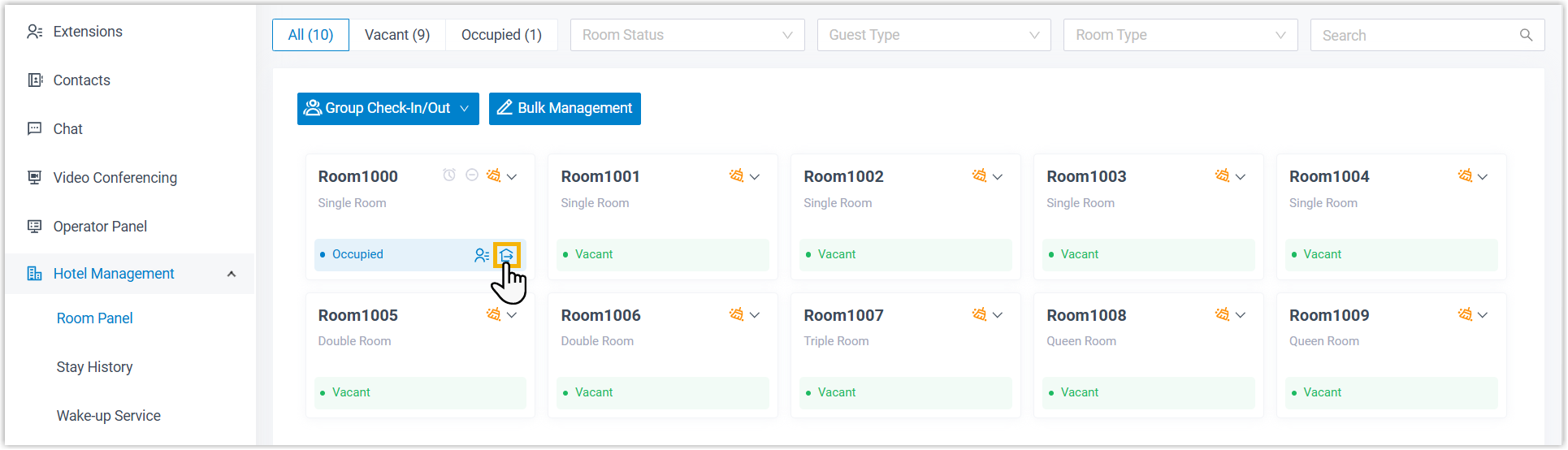Image resolution: width=1568 pixels, height=450 pixels.
Task: Open the Group Check-In/Out button menu
Action: click(x=388, y=108)
